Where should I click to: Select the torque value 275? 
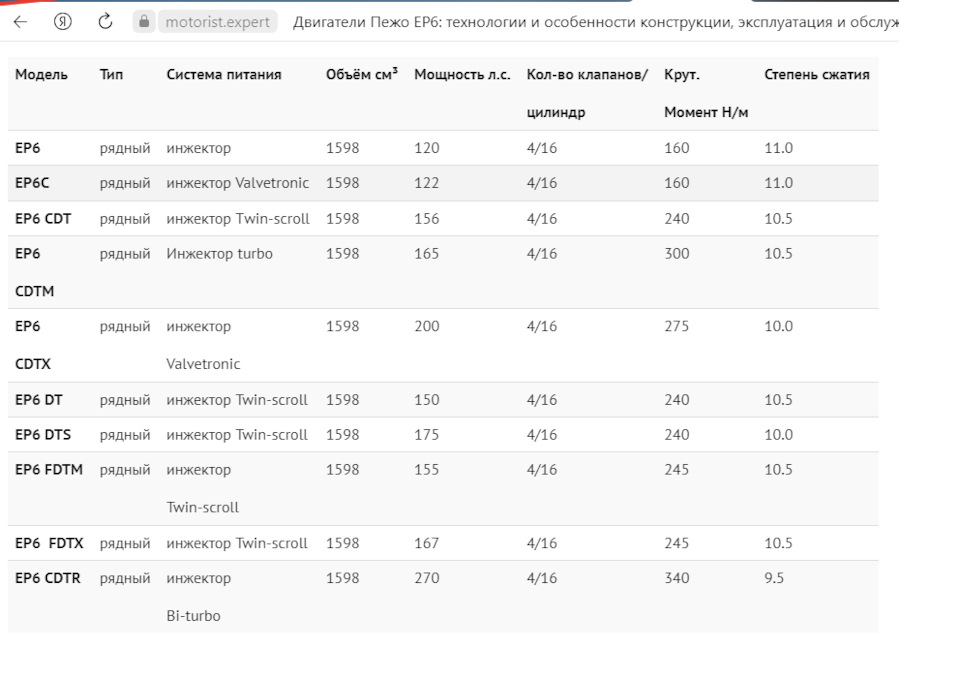click(x=677, y=326)
